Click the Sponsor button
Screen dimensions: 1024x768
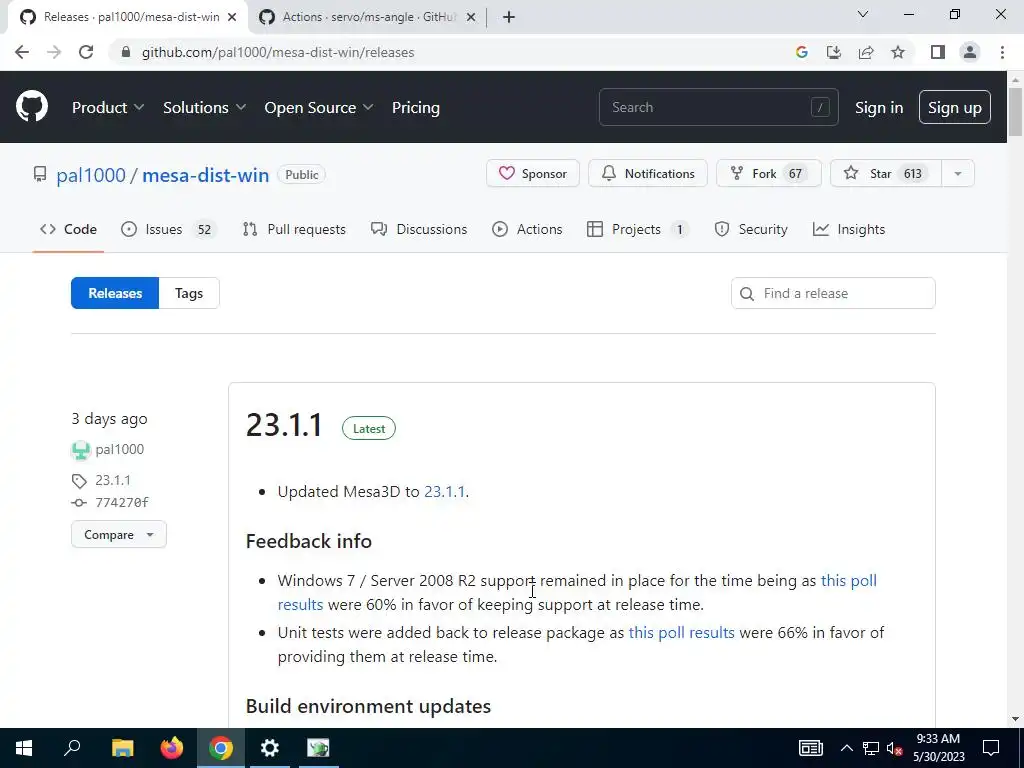click(533, 174)
